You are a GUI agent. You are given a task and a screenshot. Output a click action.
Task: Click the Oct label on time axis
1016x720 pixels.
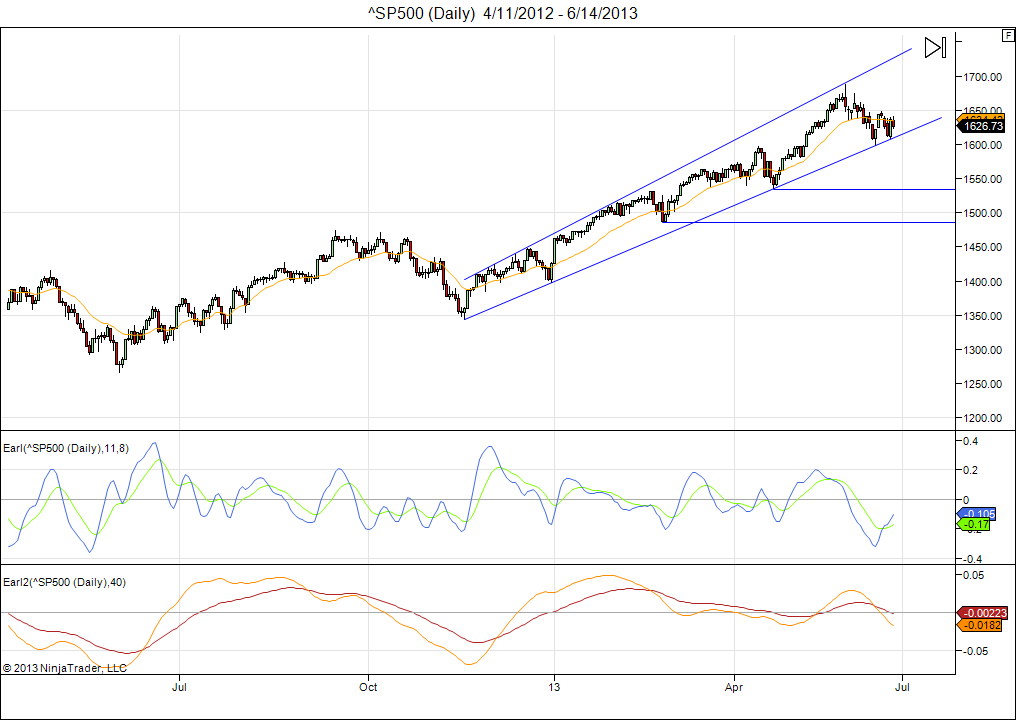point(368,687)
